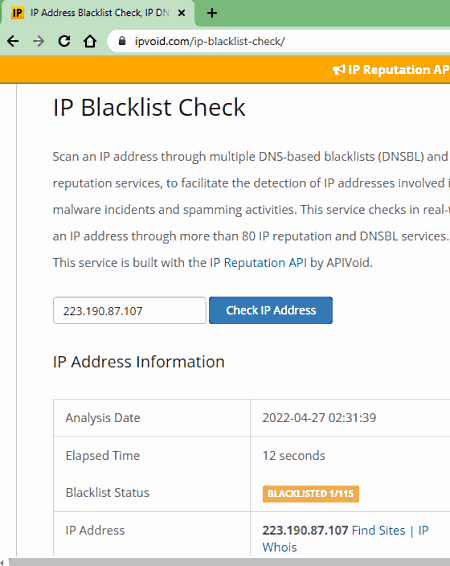
Task: Open a new tab with the plus icon
Action: pyautogui.click(x=212, y=13)
